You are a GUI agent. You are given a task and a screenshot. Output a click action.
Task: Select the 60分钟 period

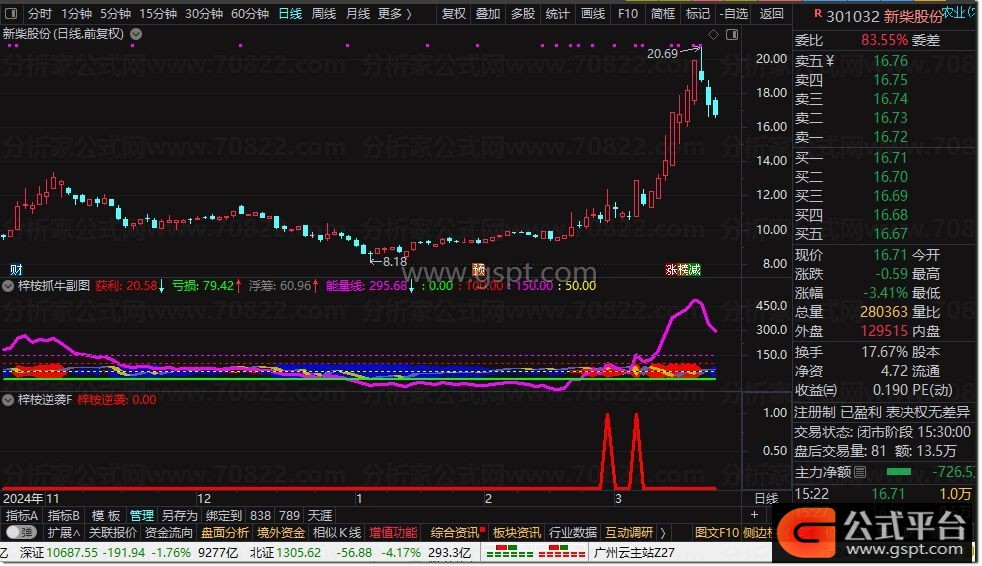(250, 13)
